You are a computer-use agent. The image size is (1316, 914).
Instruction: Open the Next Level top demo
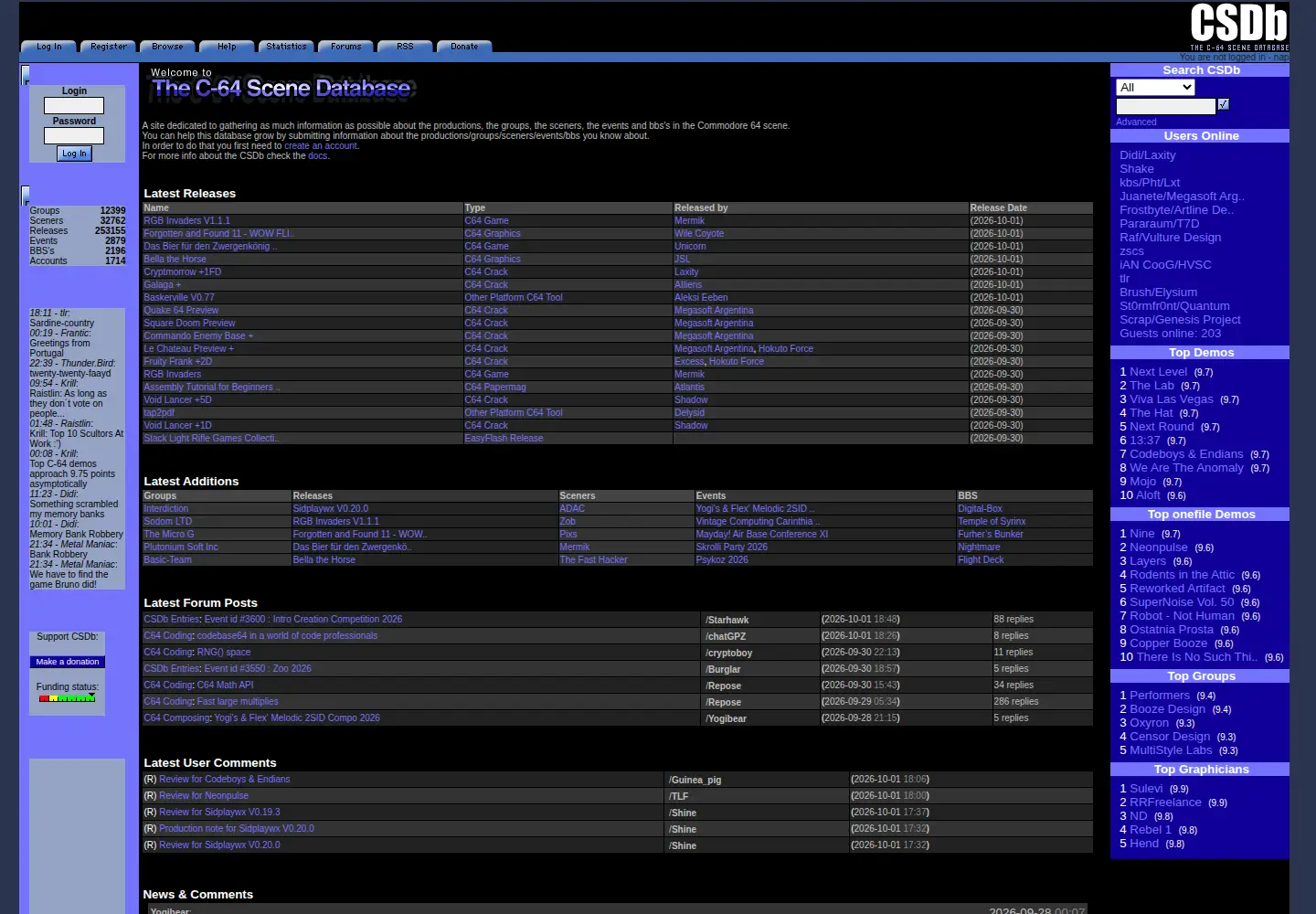[1158, 372]
